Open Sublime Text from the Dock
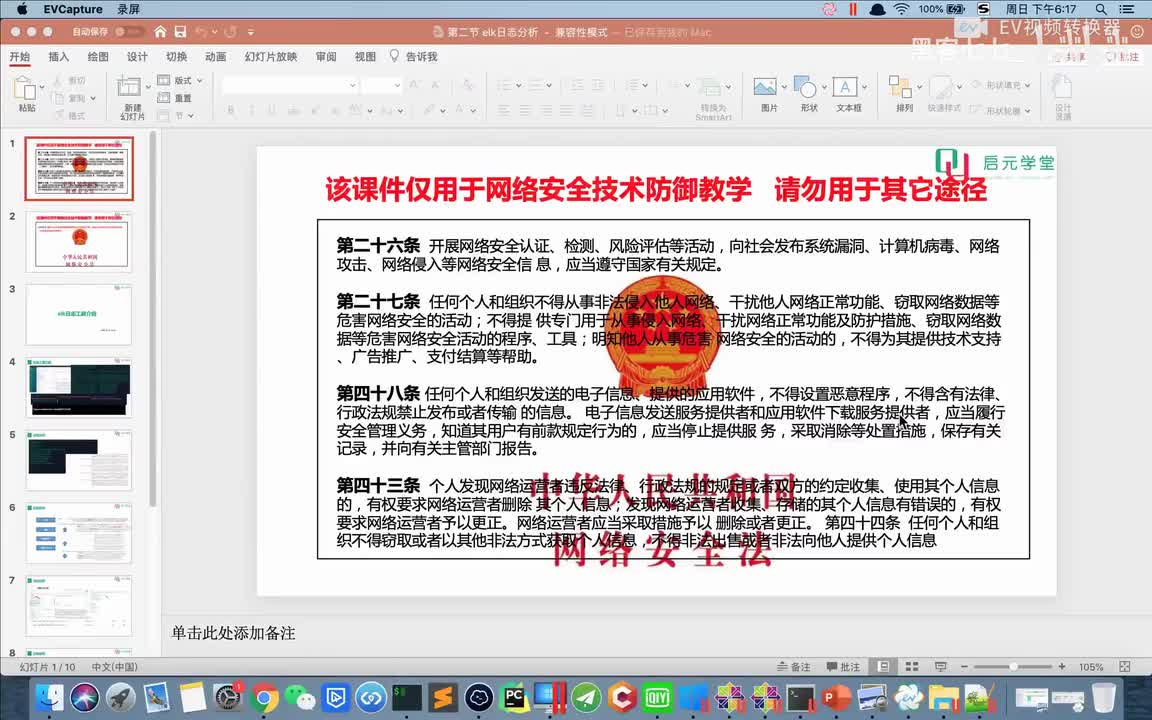The image size is (1152, 720). coord(442,697)
